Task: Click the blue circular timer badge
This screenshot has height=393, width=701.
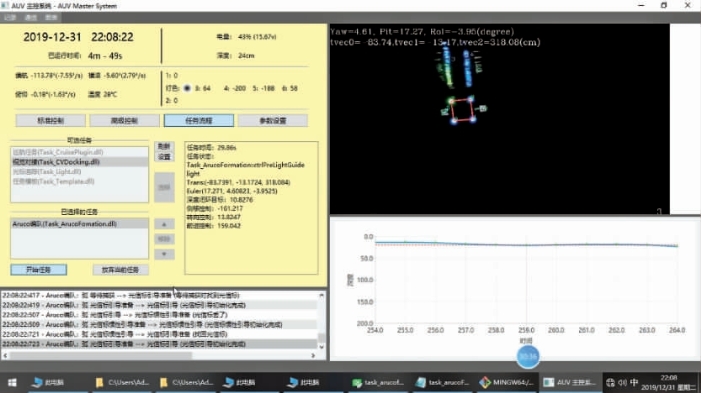Action: click(x=528, y=356)
